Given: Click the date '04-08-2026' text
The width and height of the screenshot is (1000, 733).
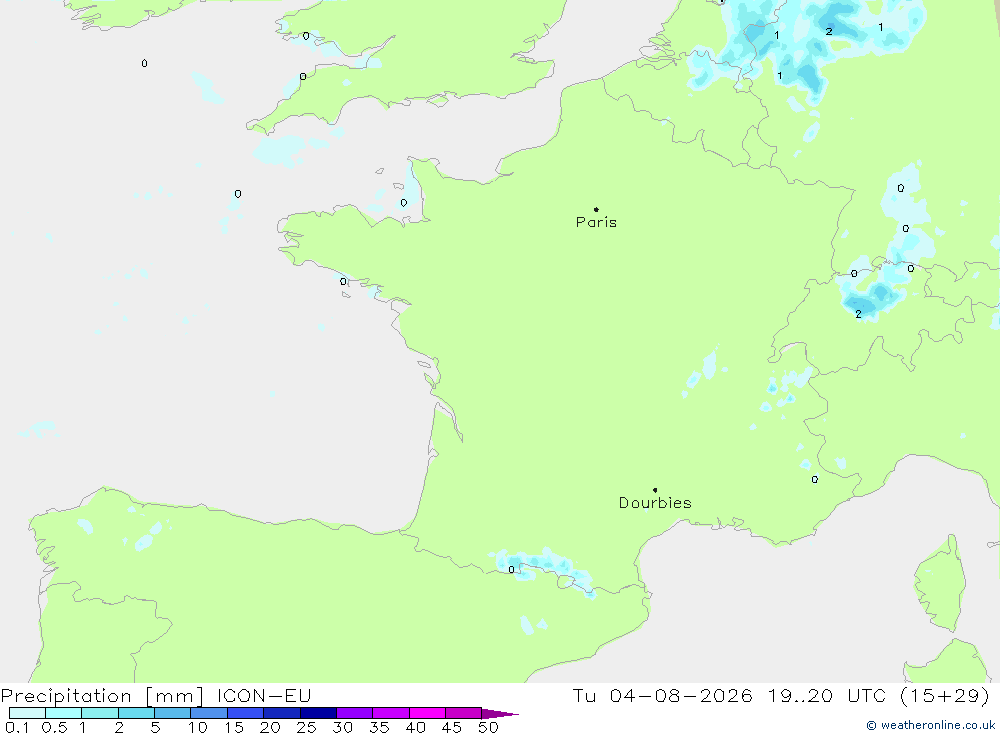Looking at the screenshot, I should (x=680, y=695).
